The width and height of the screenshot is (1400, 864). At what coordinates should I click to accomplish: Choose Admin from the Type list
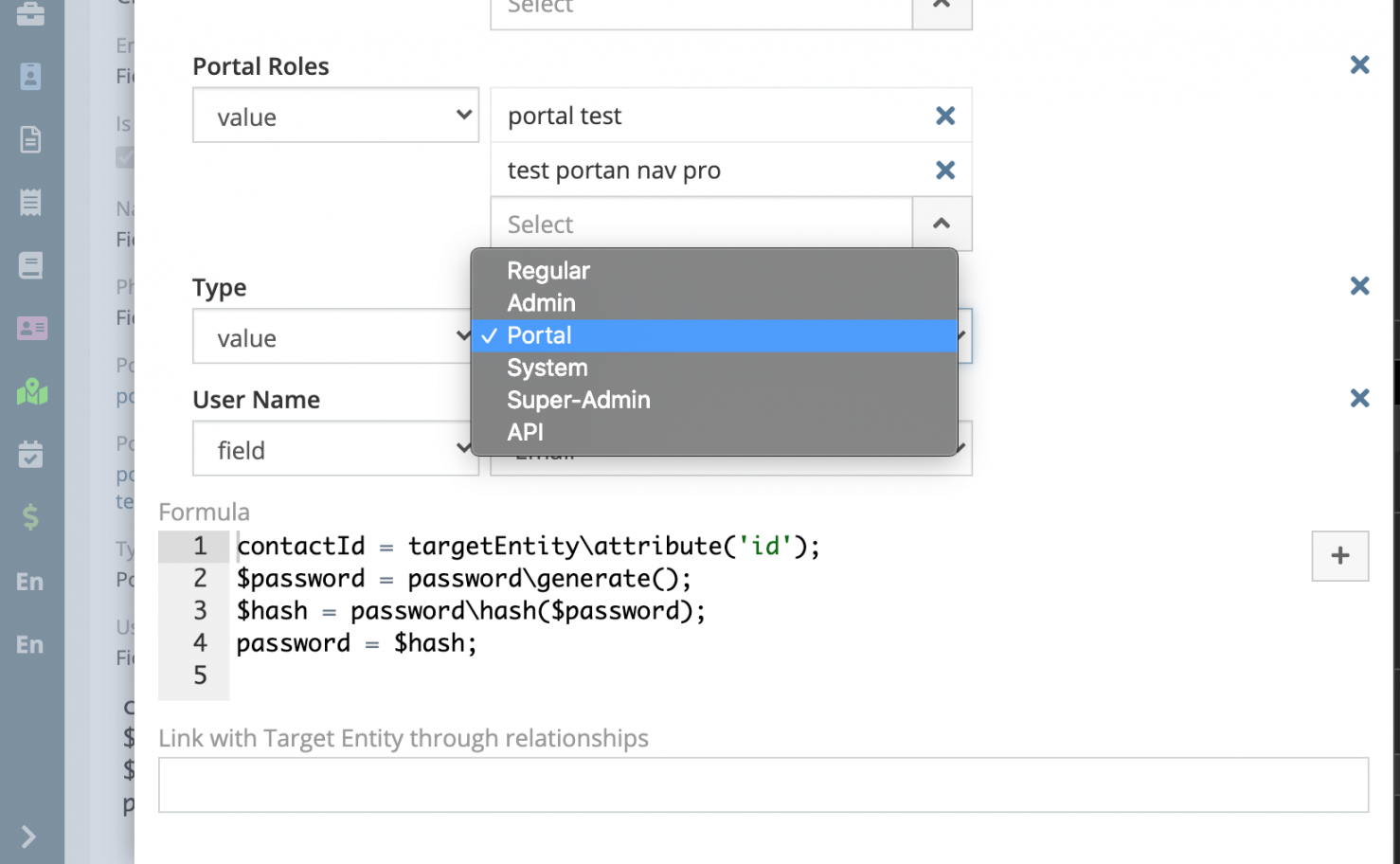pyautogui.click(x=541, y=303)
